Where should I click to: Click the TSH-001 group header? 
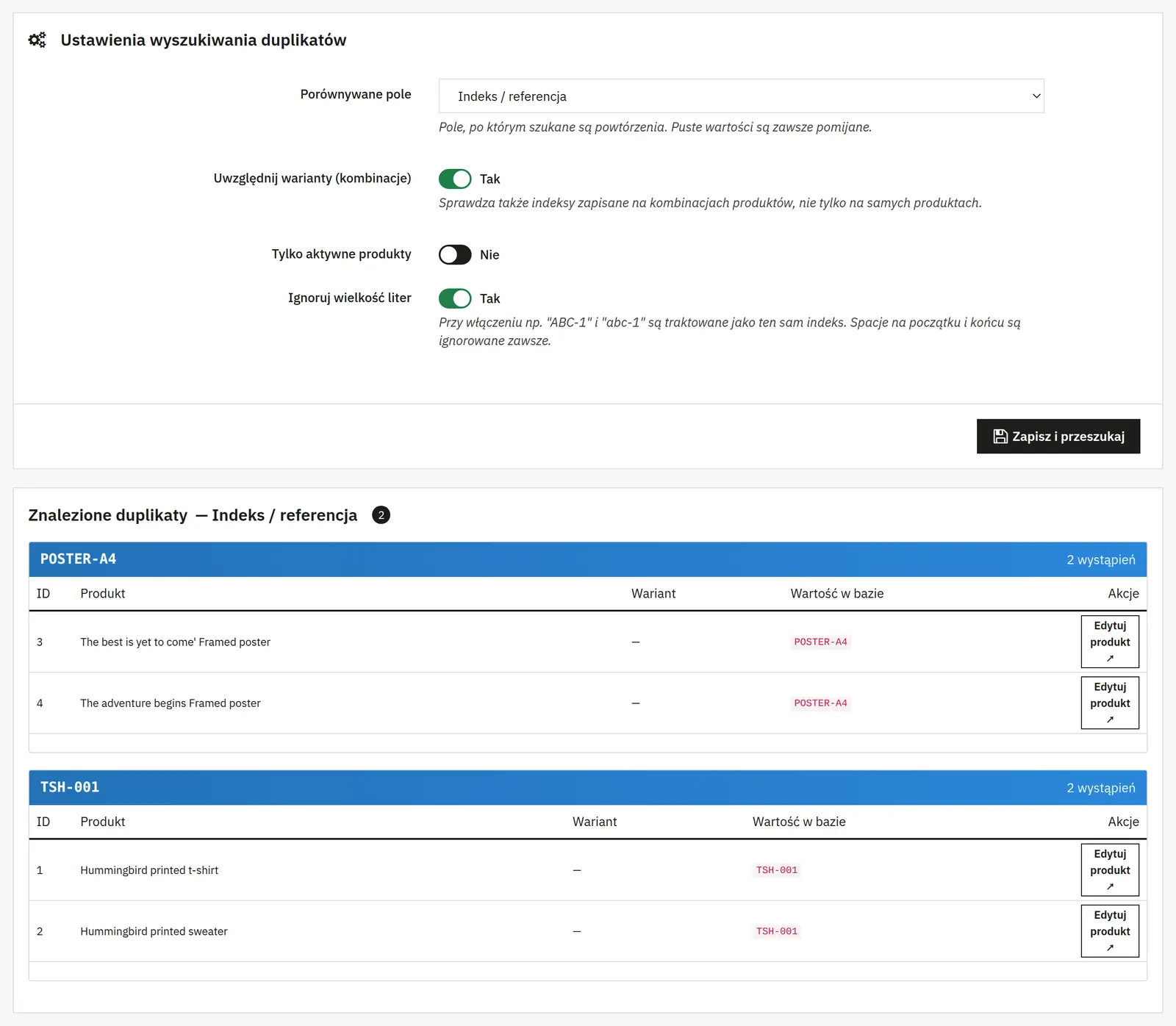(x=588, y=787)
